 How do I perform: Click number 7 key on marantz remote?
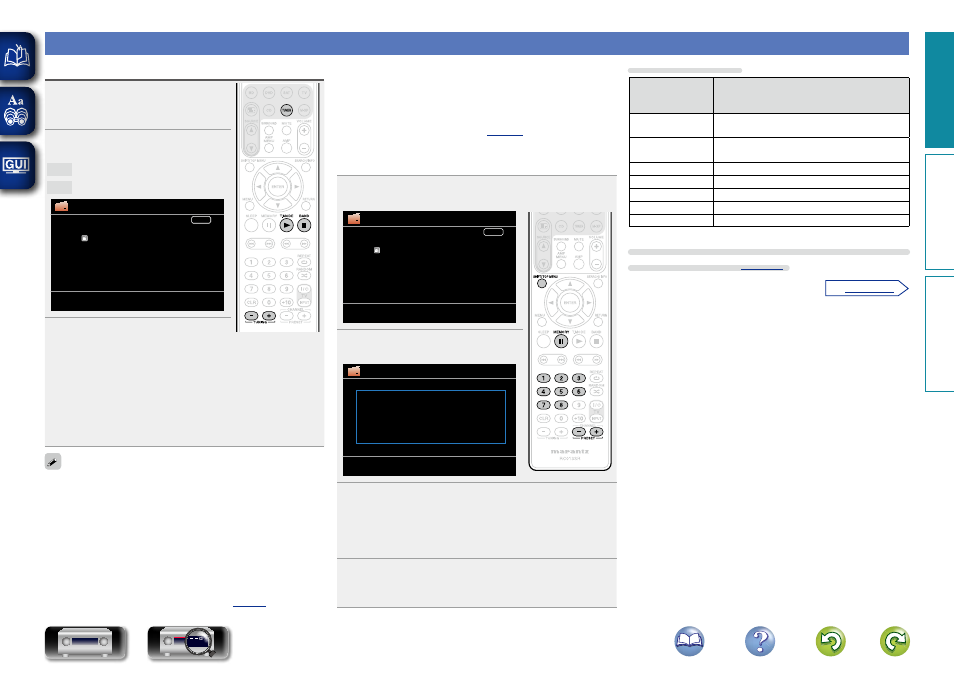pos(543,405)
